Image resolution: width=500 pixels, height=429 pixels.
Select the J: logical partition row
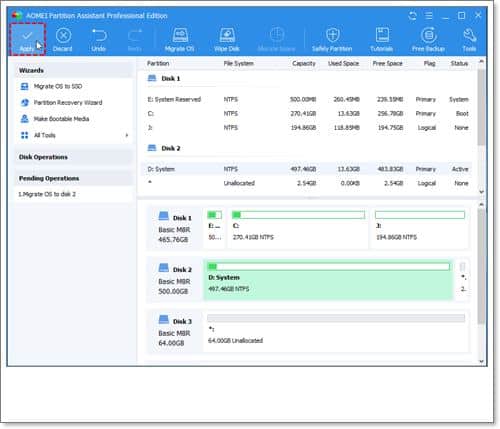point(308,128)
